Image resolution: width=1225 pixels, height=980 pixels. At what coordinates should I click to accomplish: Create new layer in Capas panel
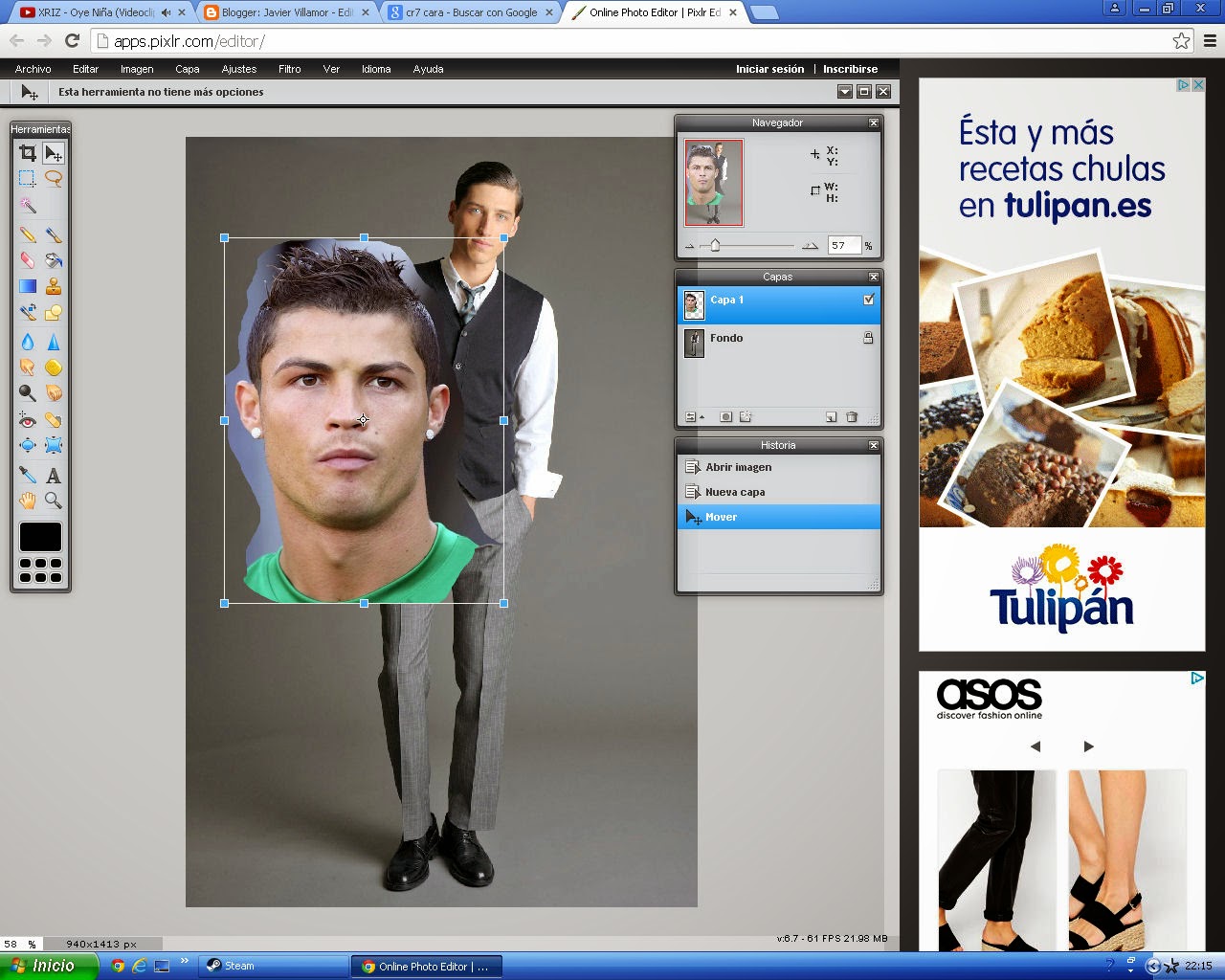pos(831,417)
